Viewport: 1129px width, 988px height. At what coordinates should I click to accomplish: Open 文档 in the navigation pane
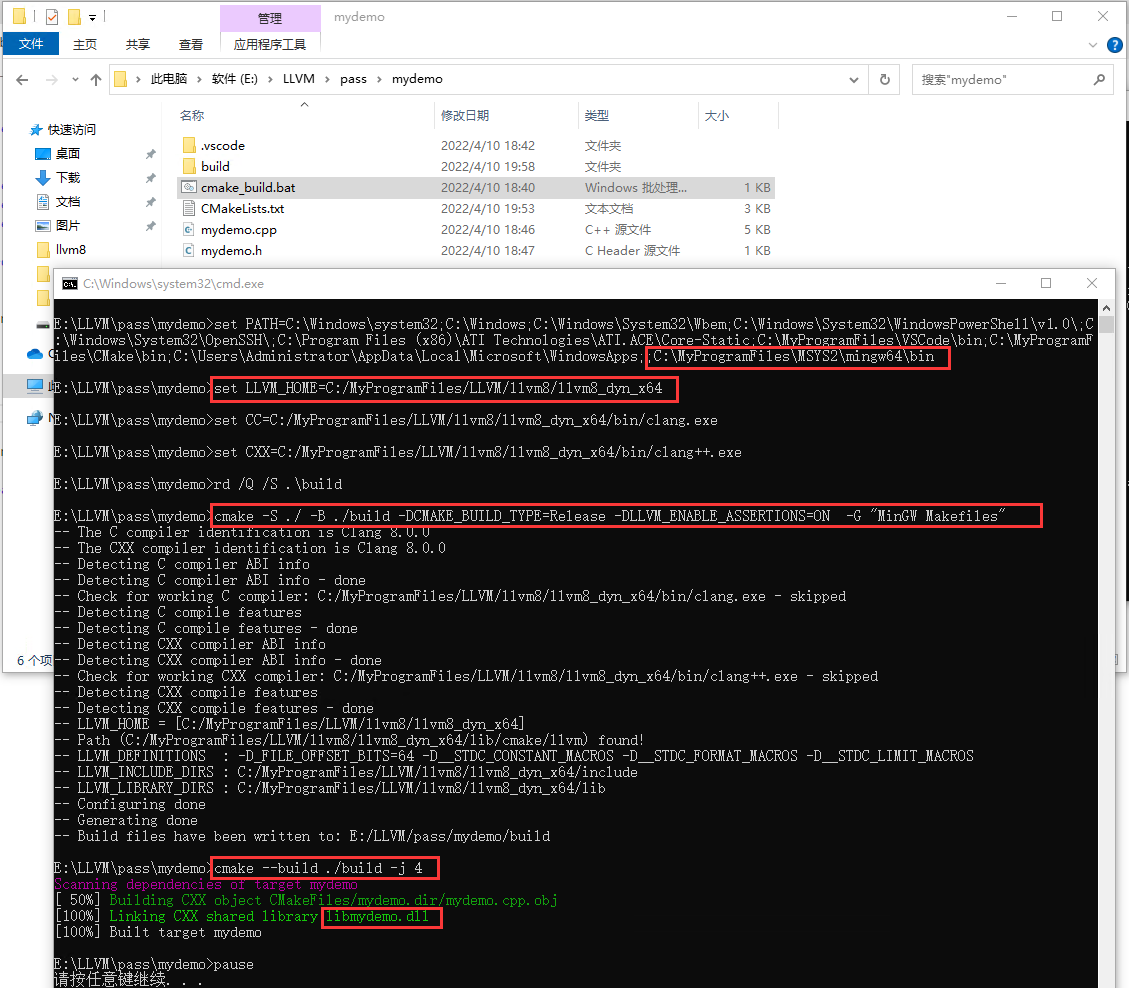68,202
